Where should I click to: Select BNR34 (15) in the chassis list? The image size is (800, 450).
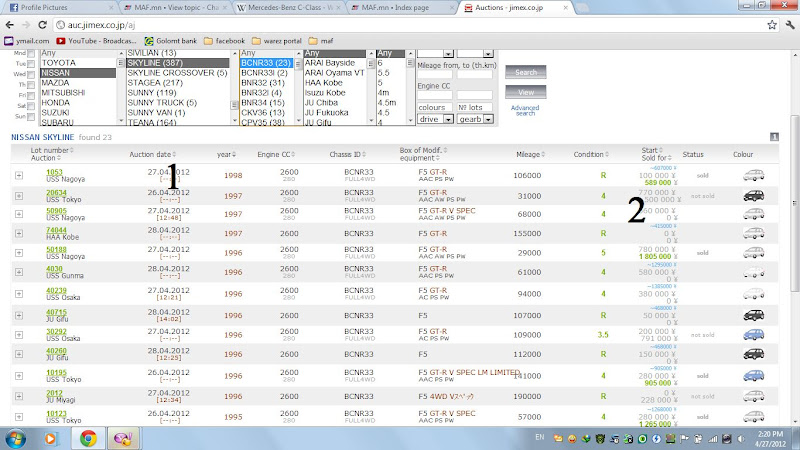tap(266, 103)
